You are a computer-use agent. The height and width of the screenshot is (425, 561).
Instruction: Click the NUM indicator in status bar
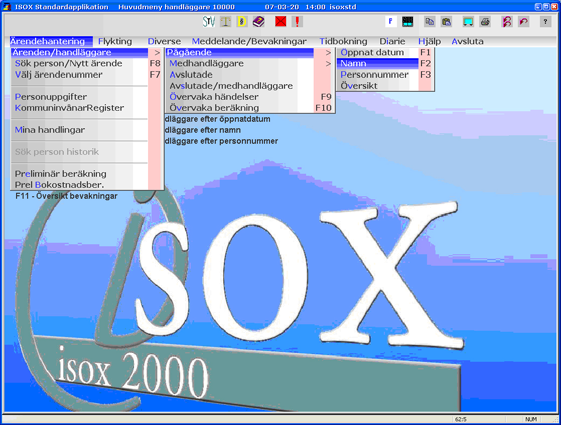tap(531, 419)
